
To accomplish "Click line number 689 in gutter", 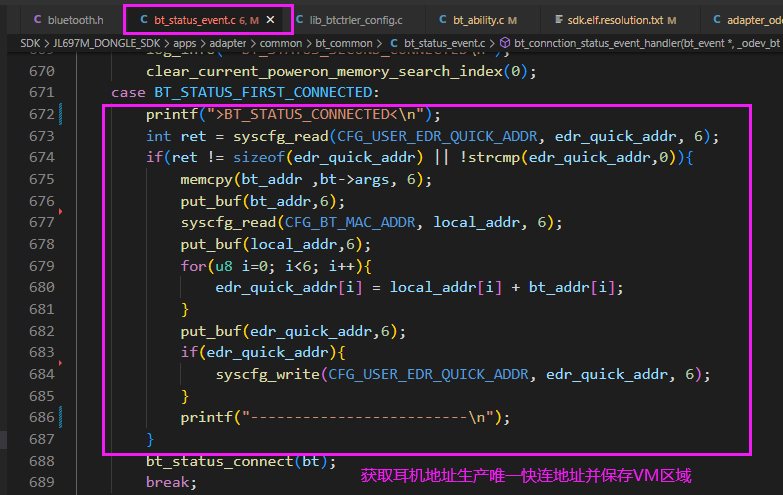I will 41,482.
